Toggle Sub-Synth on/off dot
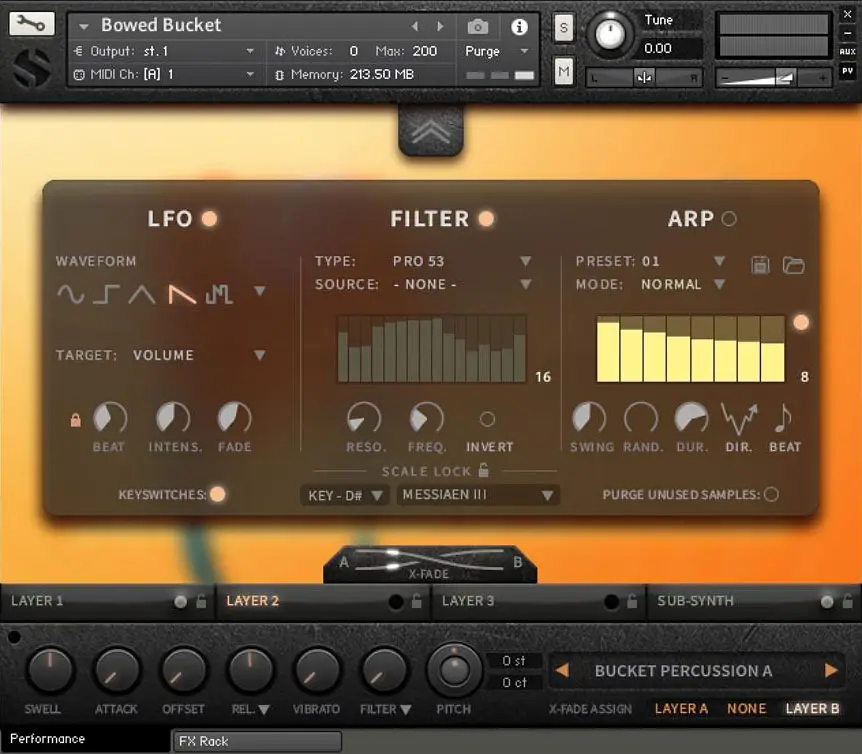Viewport: 862px width, 754px height. pyautogui.click(x=827, y=601)
